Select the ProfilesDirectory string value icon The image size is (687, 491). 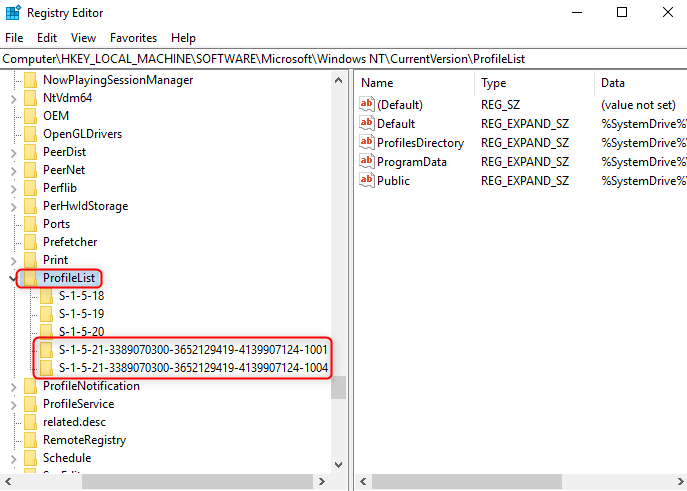click(367, 143)
